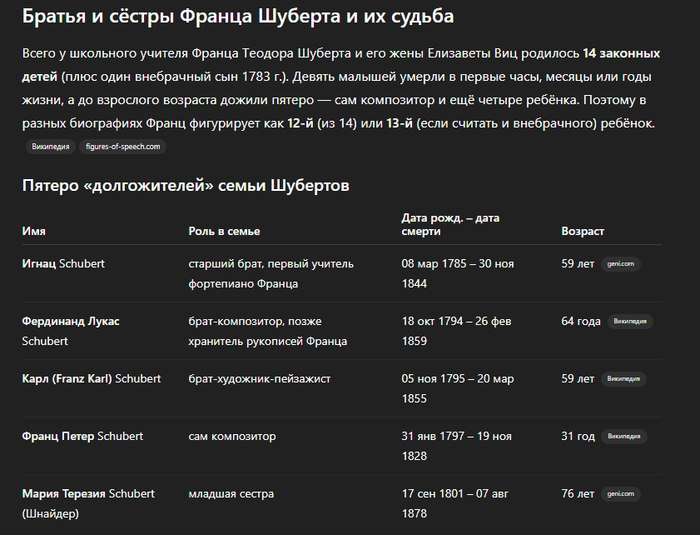The height and width of the screenshot is (535, 700).
Task: Open the Википедия source chip under intro paragraph
Action: [x=50, y=146]
